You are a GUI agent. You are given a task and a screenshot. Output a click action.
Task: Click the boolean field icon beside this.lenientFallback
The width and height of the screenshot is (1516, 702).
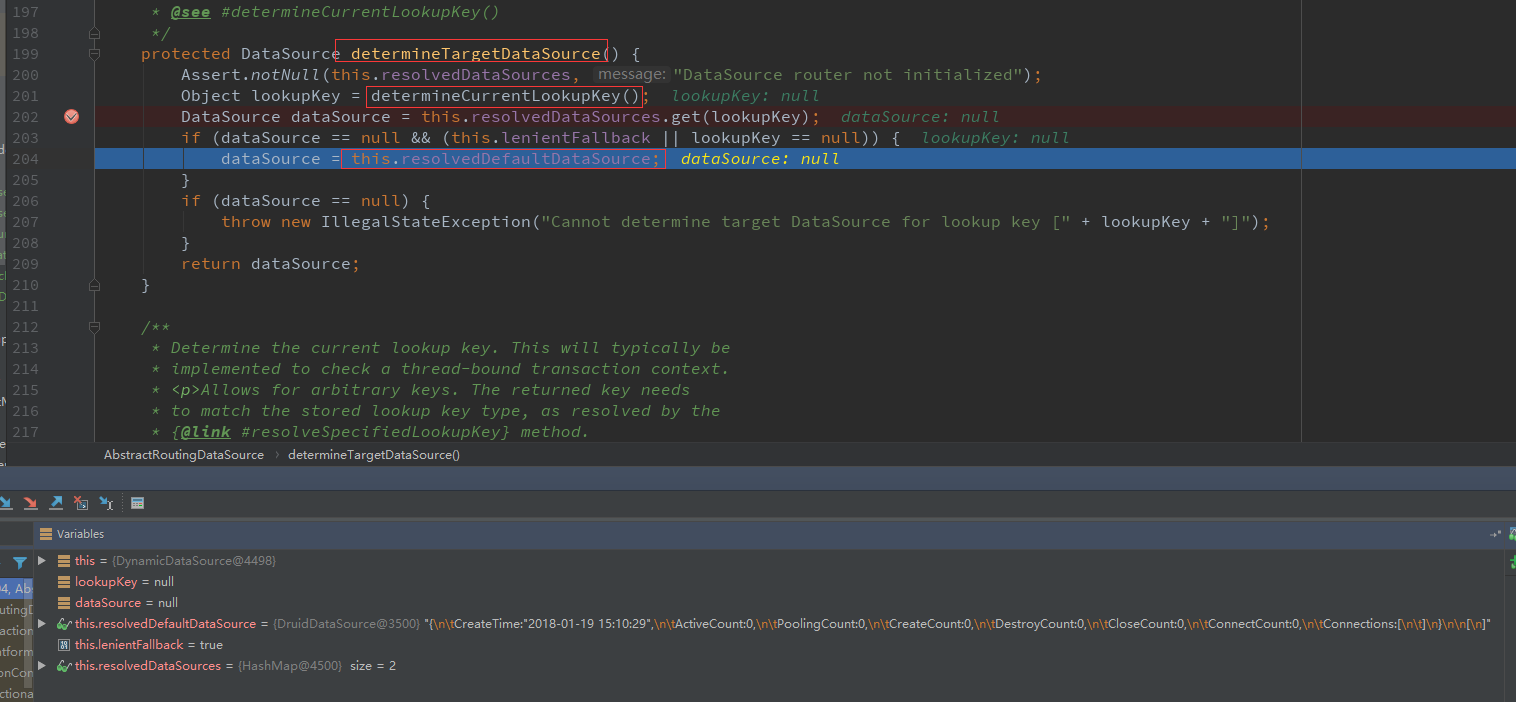pyautogui.click(x=64, y=645)
